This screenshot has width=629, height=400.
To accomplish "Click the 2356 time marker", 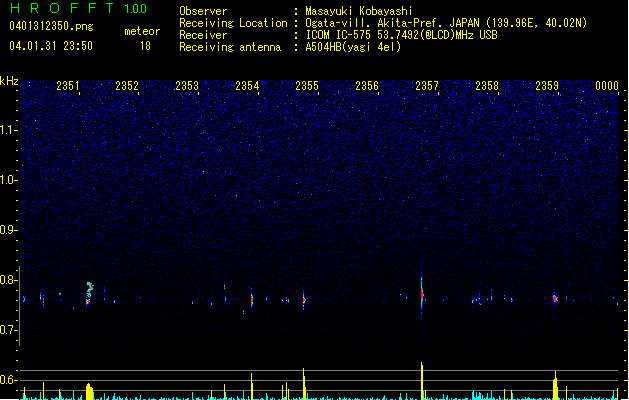I will pyautogui.click(x=367, y=86).
